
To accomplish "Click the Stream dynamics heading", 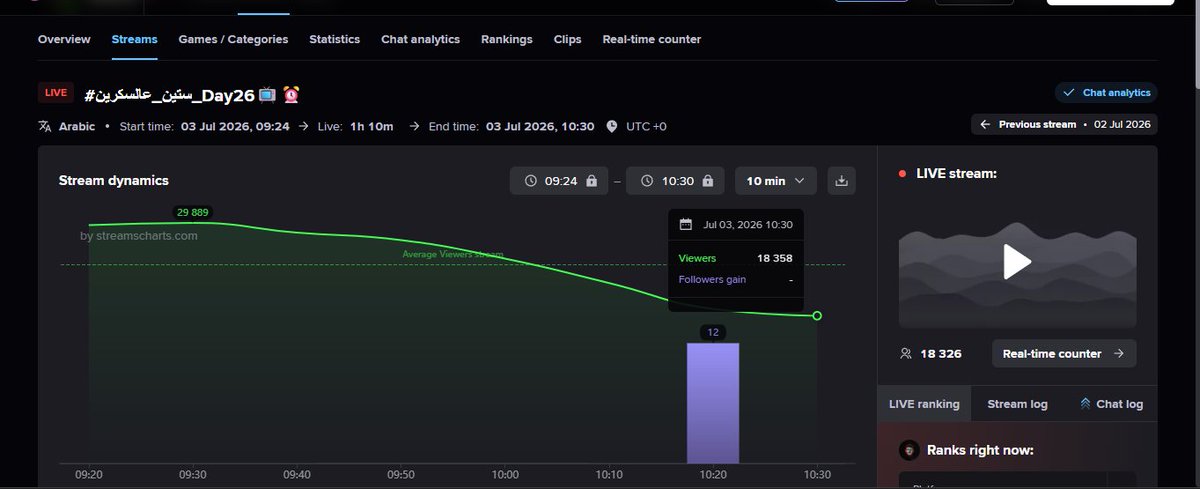I will [114, 181].
